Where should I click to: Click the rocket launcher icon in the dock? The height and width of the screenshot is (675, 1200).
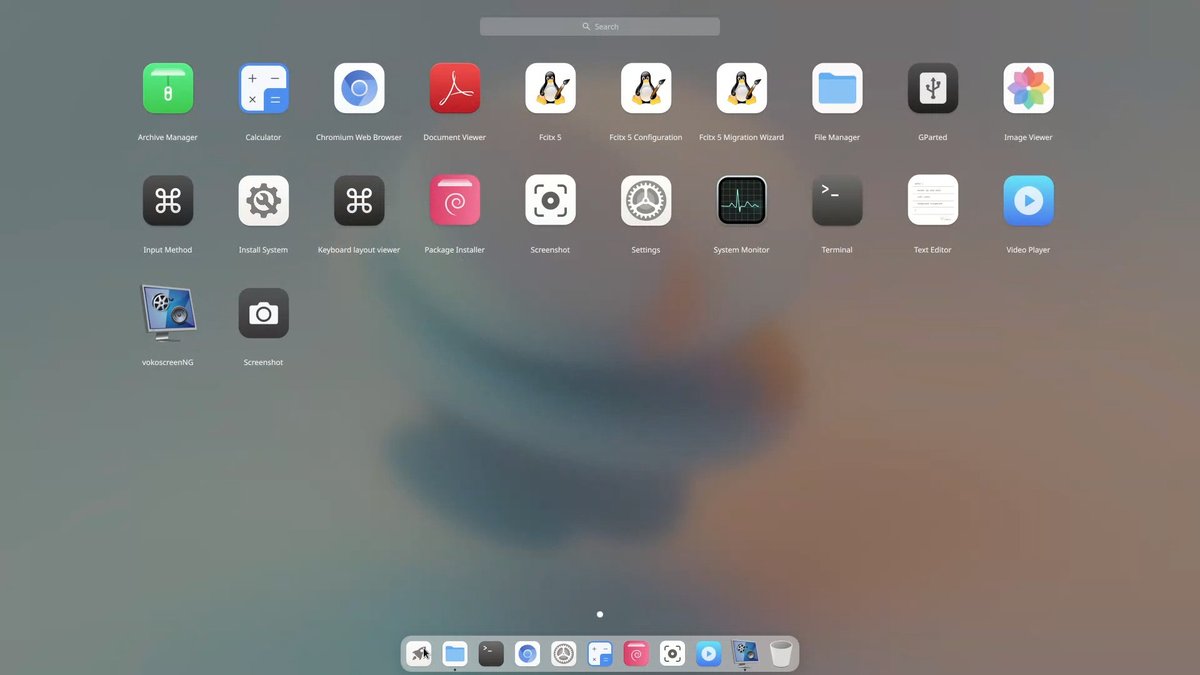[419, 654]
